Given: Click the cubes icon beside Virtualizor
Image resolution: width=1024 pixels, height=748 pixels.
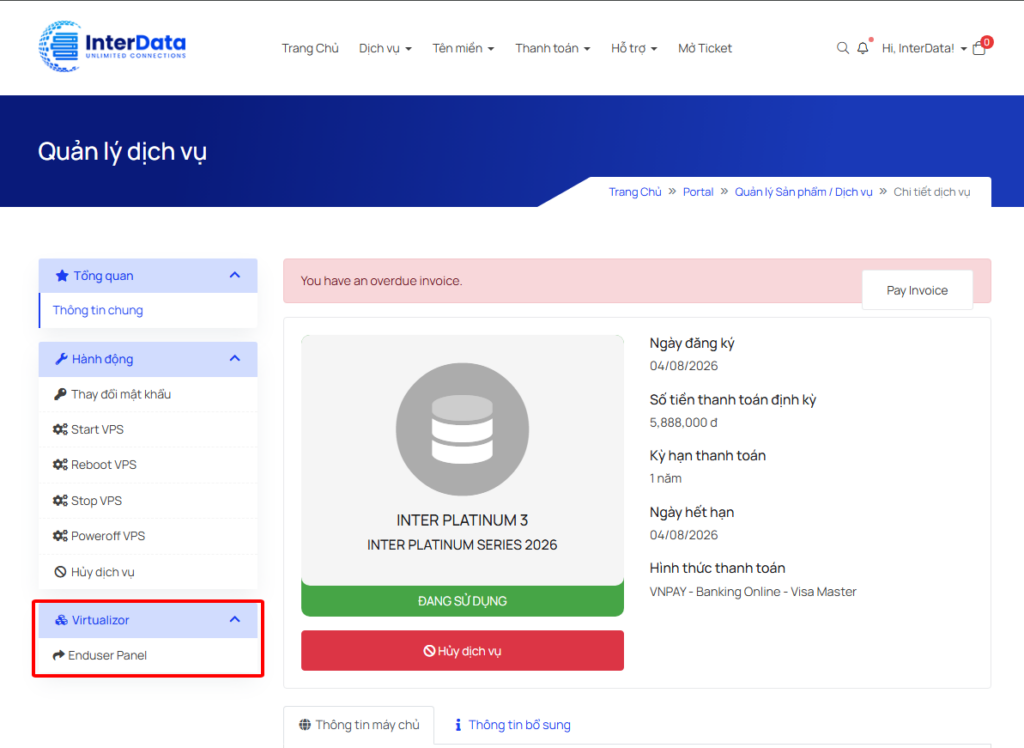Looking at the screenshot, I should 61,620.
